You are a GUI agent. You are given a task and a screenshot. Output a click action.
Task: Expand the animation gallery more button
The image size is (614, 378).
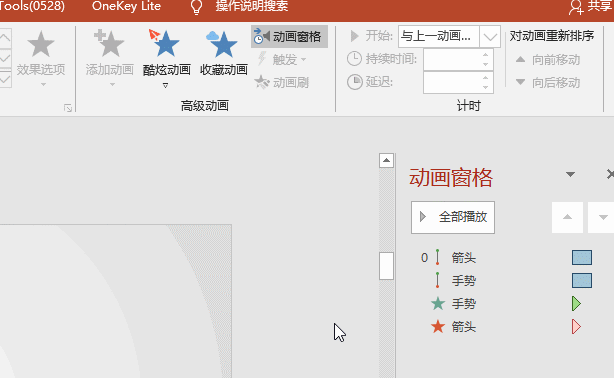tap(5, 78)
